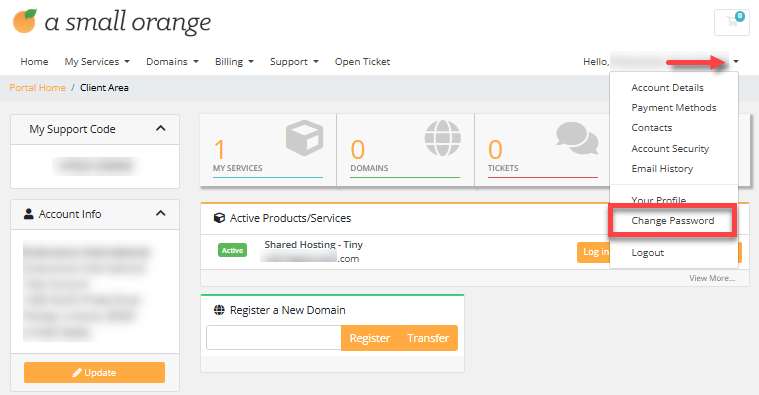Screen dimensions: 759x395
Task: Click the Transfer domain button
Action: point(428,338)
